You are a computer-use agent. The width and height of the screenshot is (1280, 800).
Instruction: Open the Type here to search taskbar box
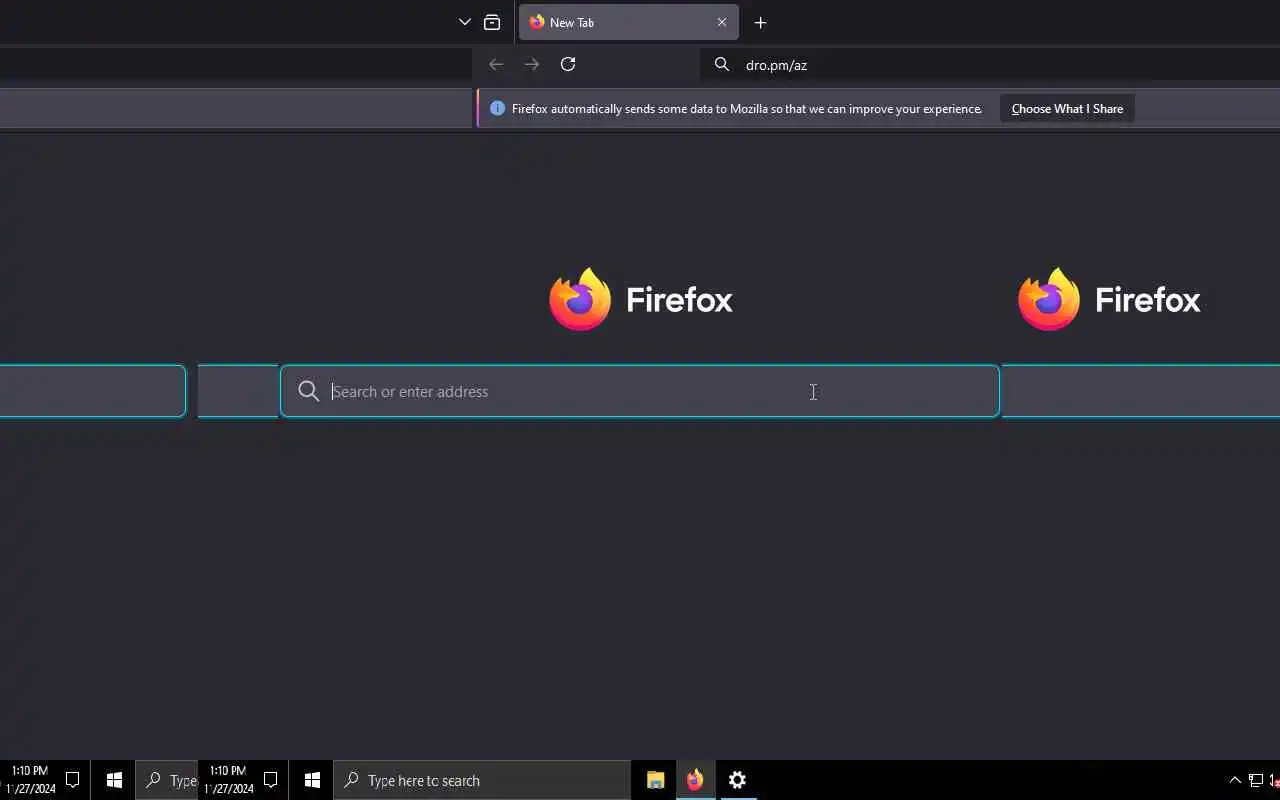[x=482, y=780]
